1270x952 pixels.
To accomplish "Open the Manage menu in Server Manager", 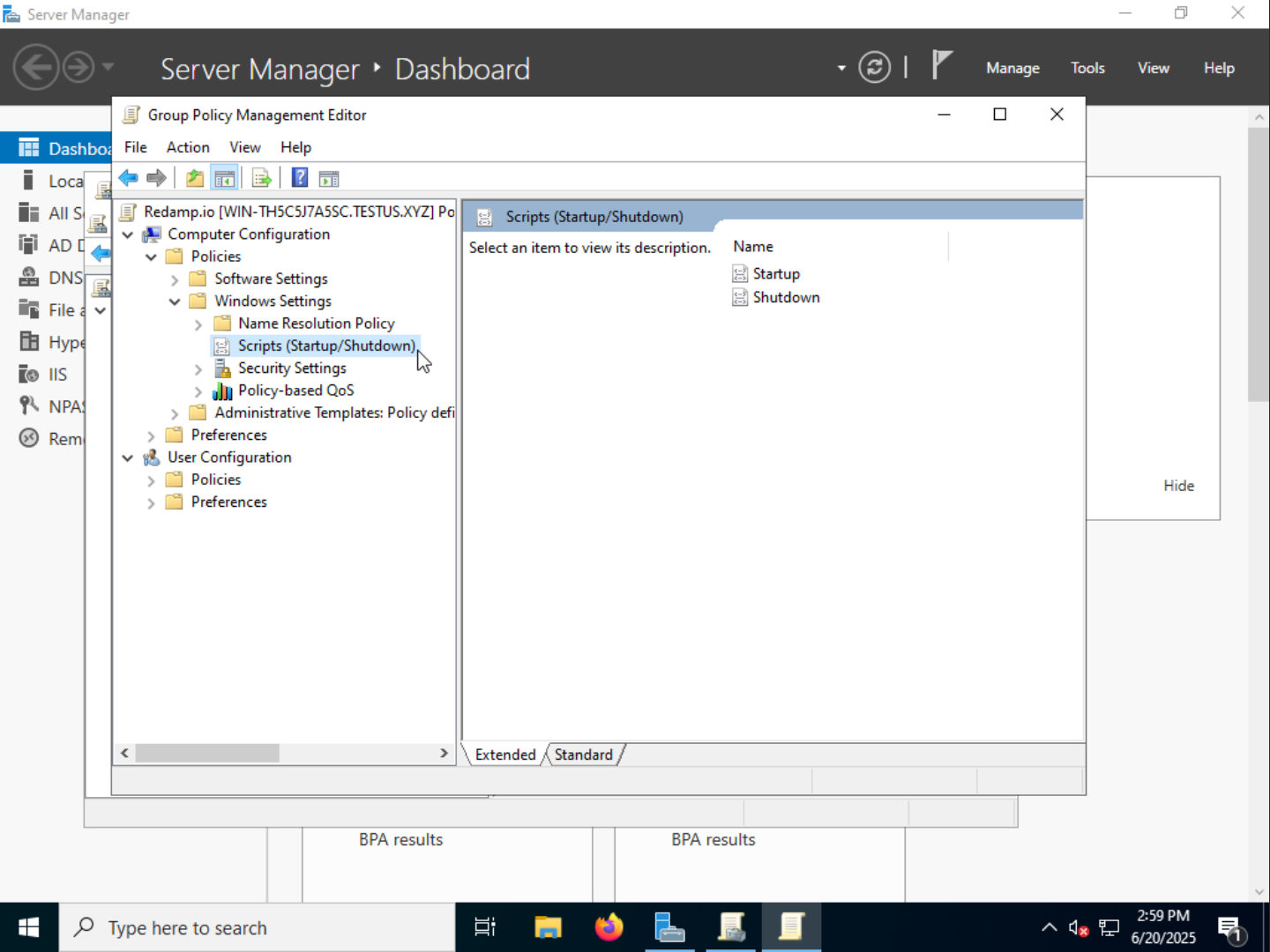I will [1012, 68].
